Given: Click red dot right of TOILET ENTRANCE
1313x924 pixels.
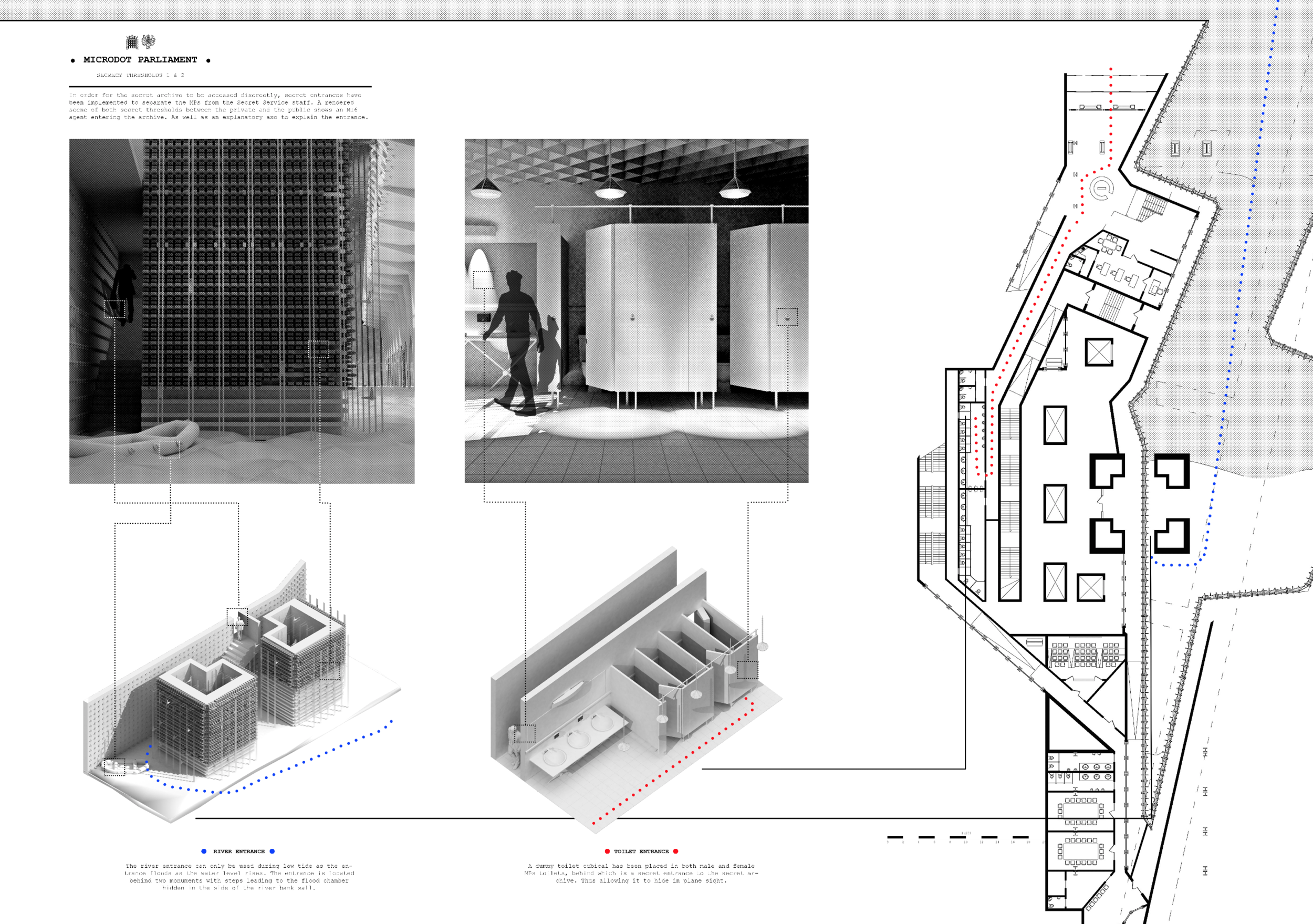Looking at the screenshot, I should click(x=675, y=852).
